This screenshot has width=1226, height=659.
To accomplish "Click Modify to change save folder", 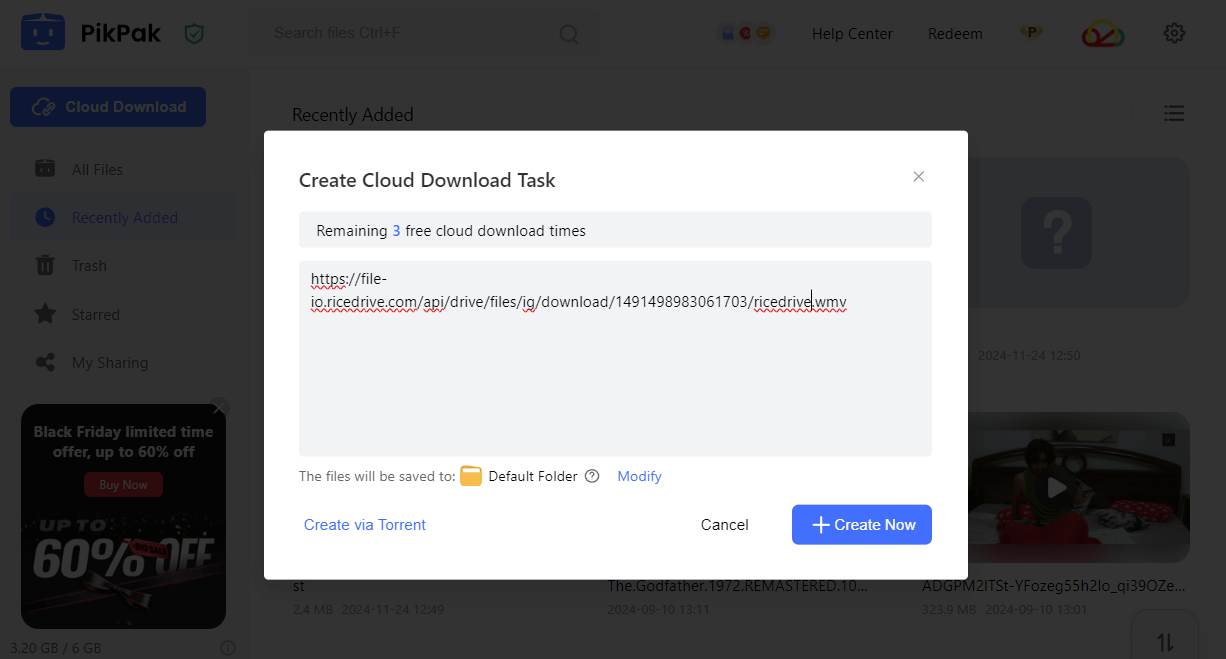I will pyautogui.click(x=639, y=476).
